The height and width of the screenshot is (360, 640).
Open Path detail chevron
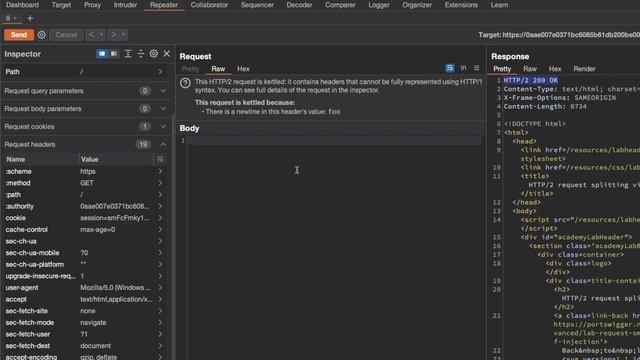[160, 72]
